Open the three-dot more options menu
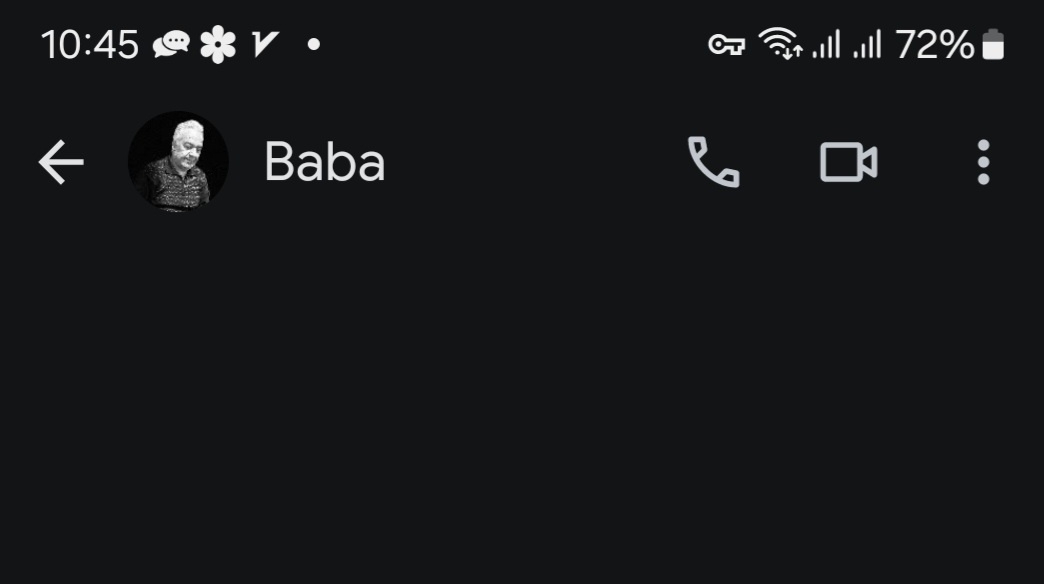This screenshot has width=1044, height=584. (983, 162)
